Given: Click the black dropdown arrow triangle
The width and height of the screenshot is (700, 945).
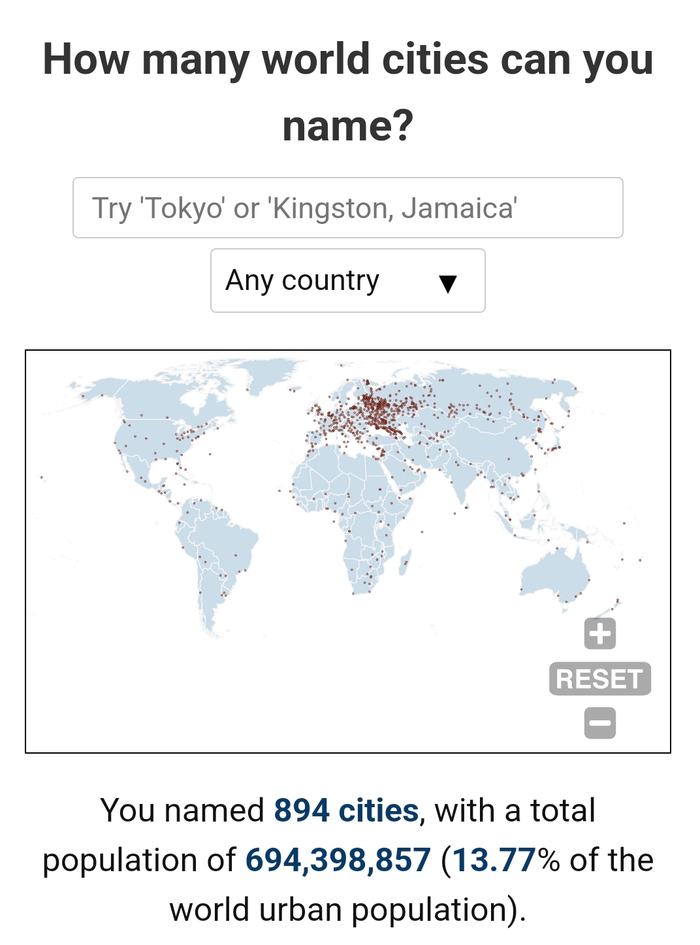Looking at the screenshot, I should (x=448, y=283).
